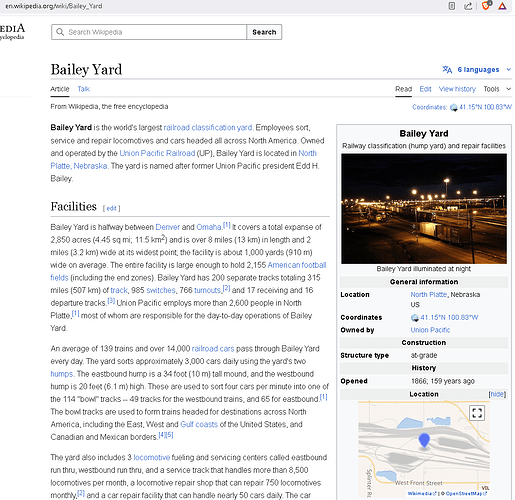Switch to the Talk tab
The width and height of the screenshot is (515, 500).
click(x=84, y=89)
